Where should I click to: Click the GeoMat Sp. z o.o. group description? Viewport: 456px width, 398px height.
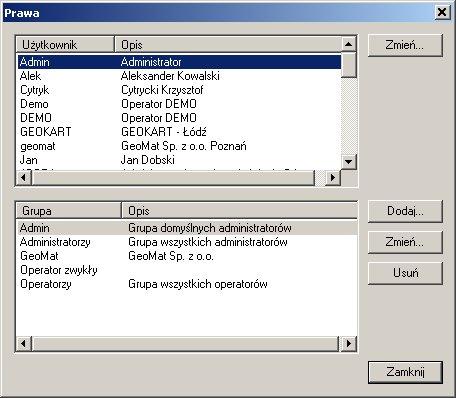(x=171, y=256)
